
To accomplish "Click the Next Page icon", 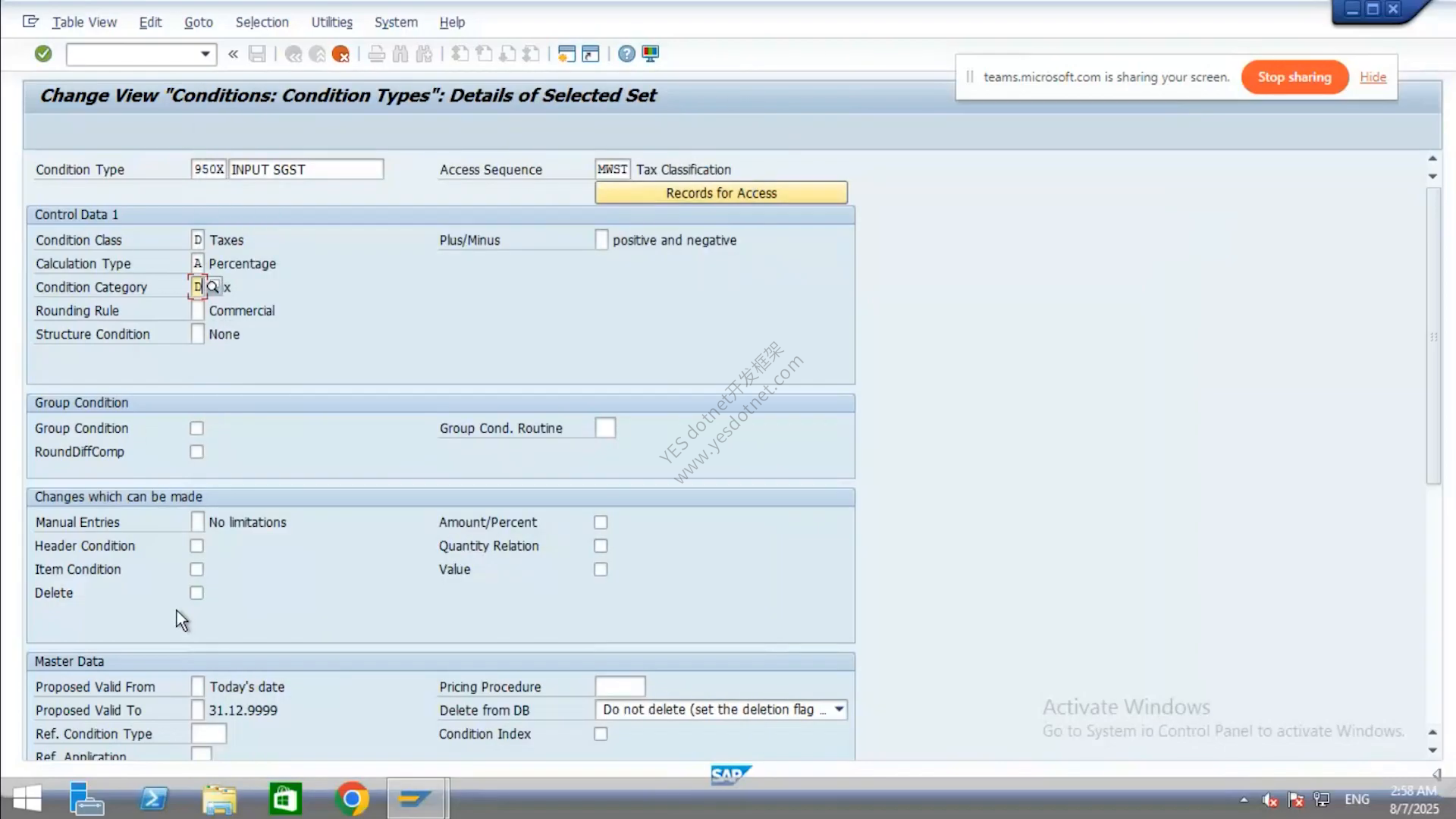I will pyautogui.click(x=507, y=54).
